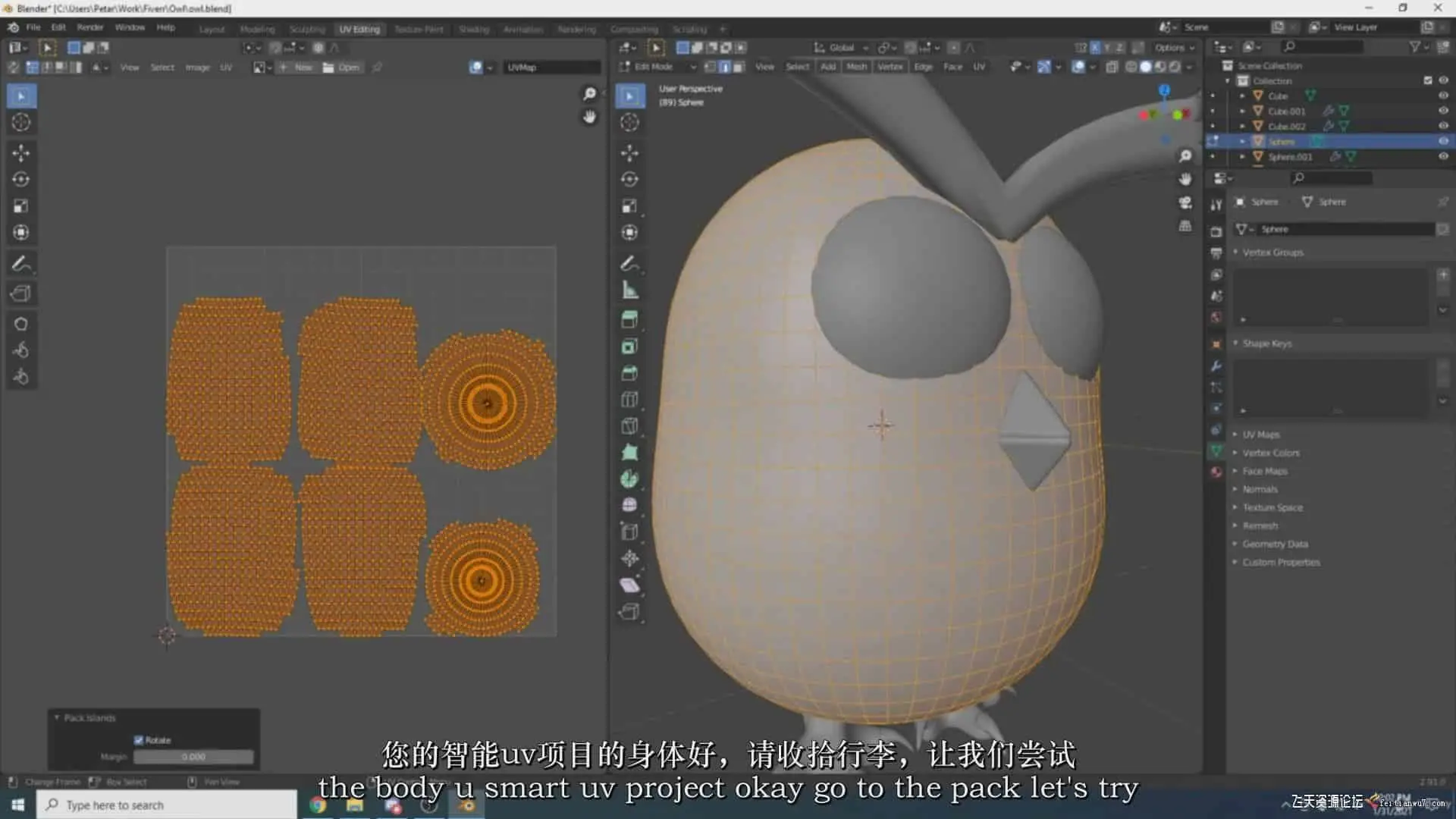
Task: Select the Move tool in 3D viewport
Action: click(629, 152)
